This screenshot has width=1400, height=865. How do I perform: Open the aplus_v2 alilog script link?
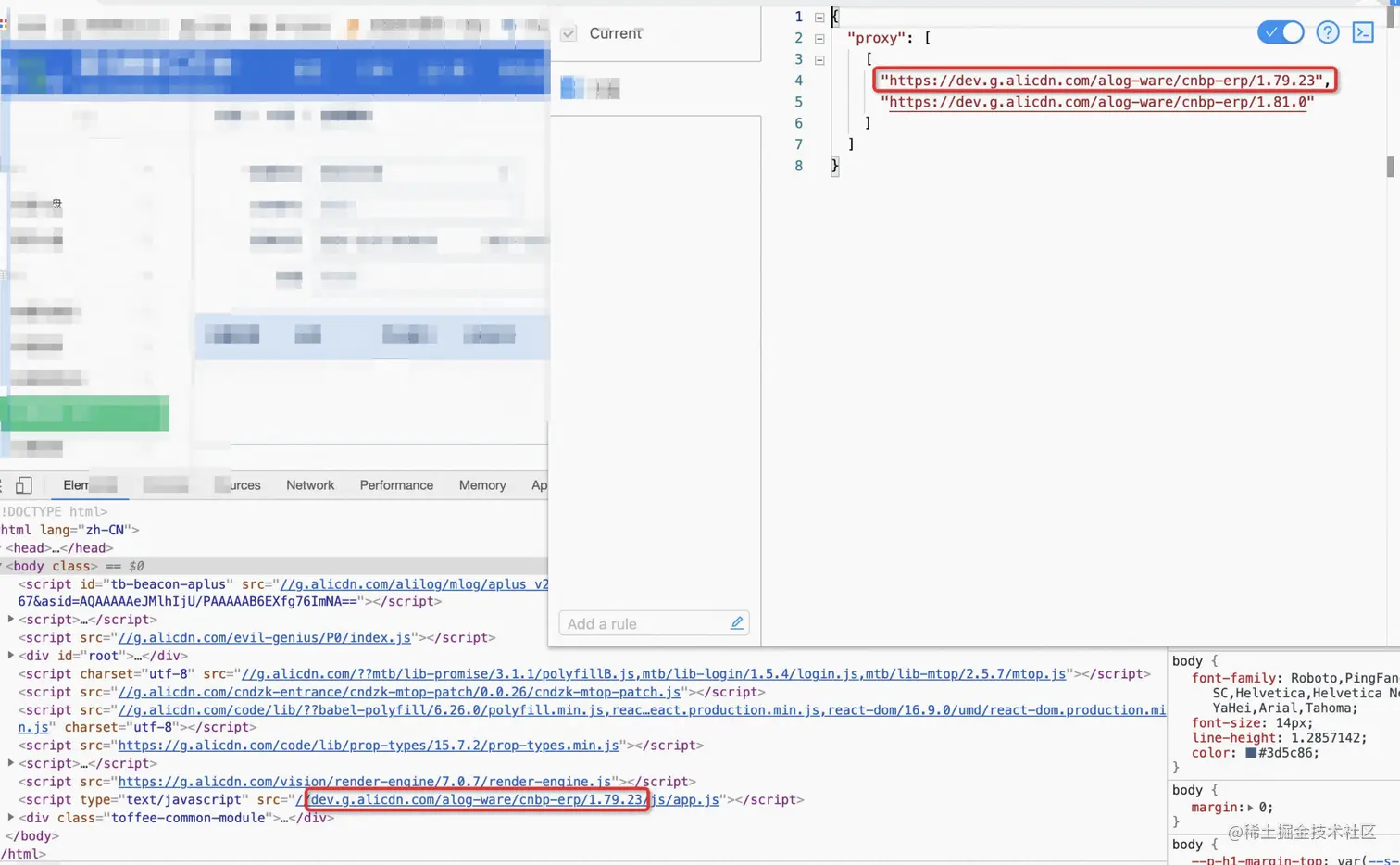point(414,584)
